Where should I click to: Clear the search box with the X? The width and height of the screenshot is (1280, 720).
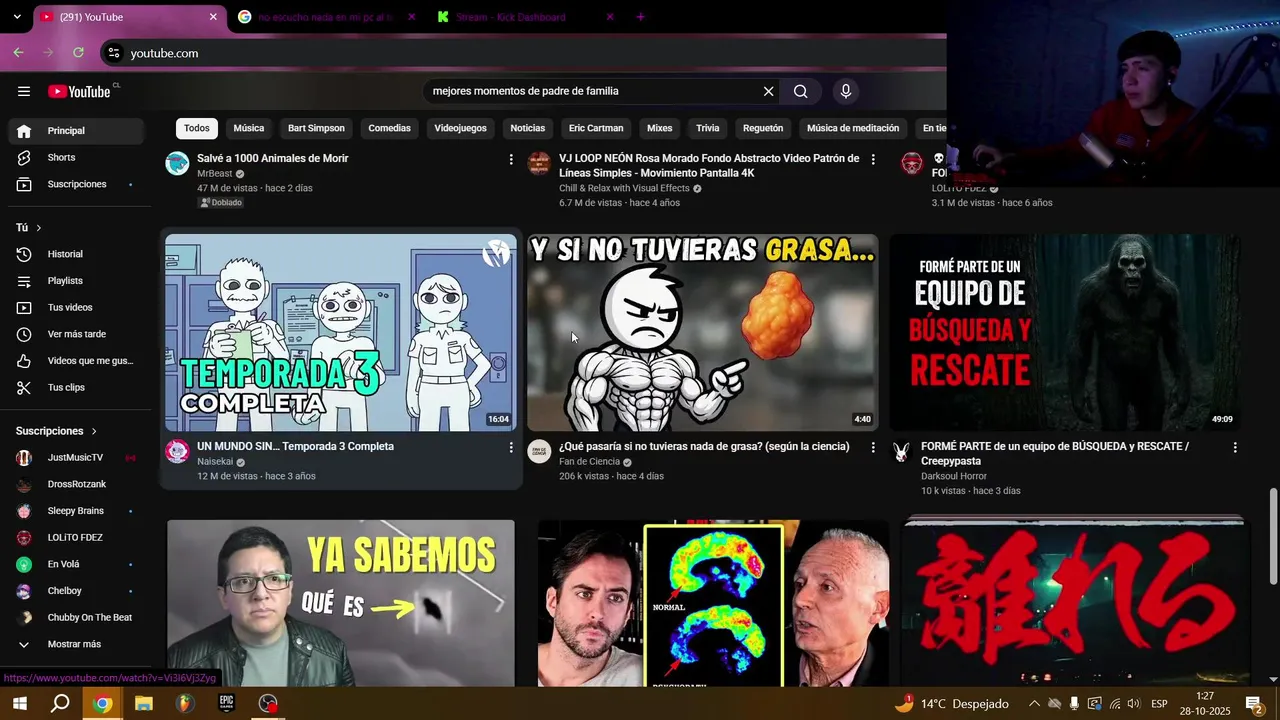click(768, 91)
